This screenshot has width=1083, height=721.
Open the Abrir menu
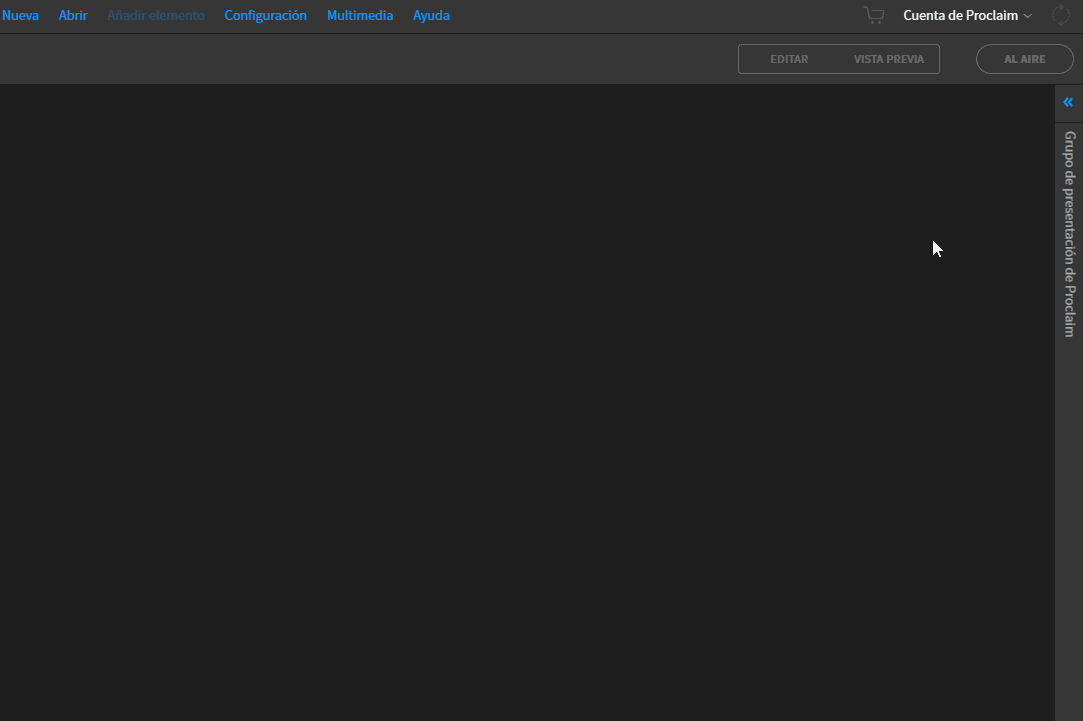click(x=73, y=15)
